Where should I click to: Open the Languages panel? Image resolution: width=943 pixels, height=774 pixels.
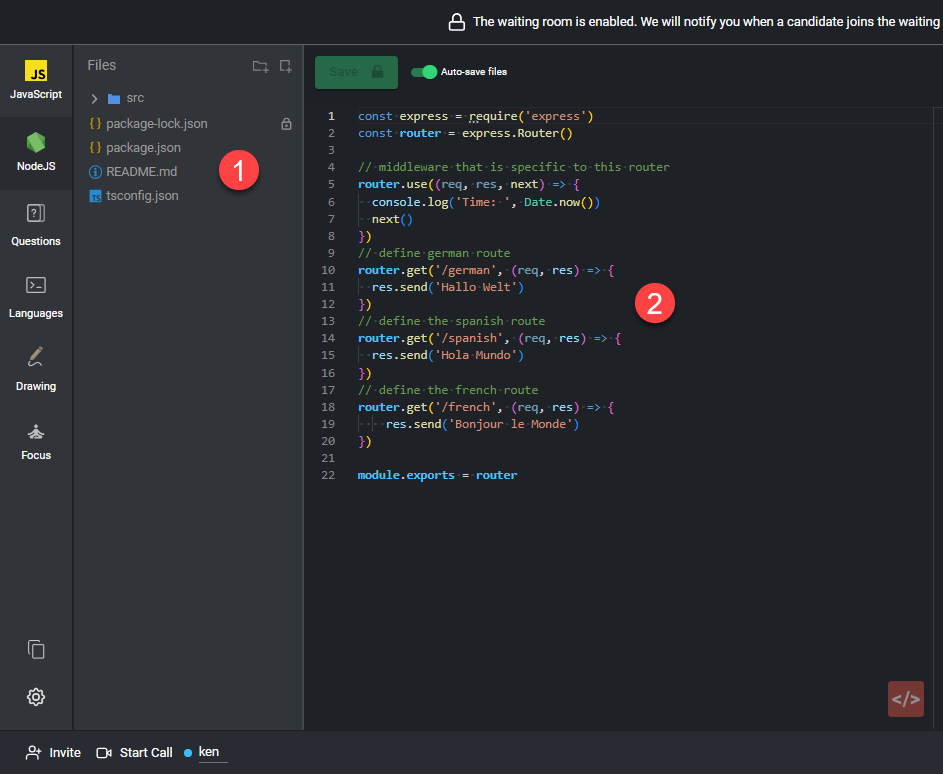36,296
